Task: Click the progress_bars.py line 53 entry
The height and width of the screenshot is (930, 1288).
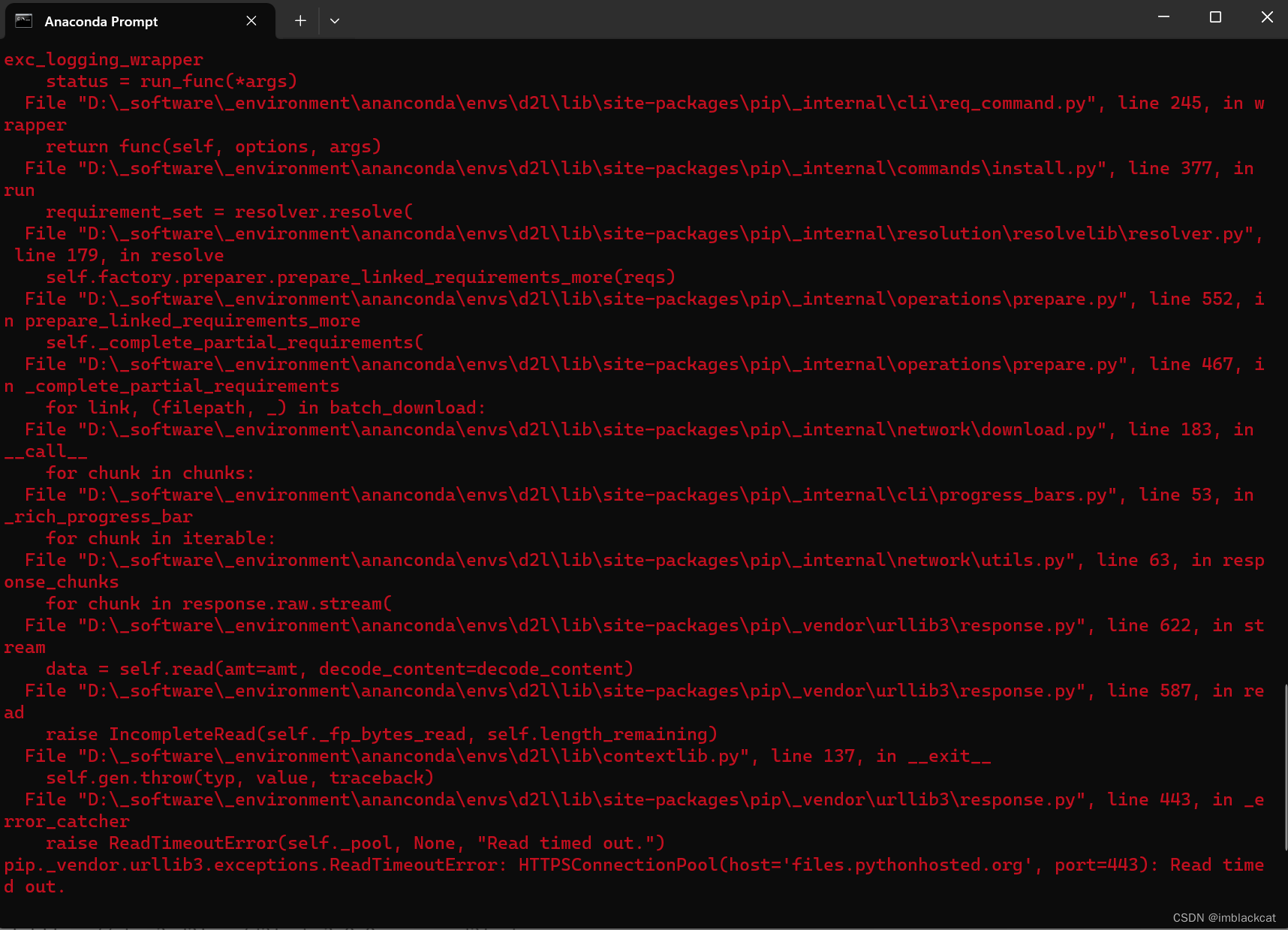Action: click(x=639, y=495)
